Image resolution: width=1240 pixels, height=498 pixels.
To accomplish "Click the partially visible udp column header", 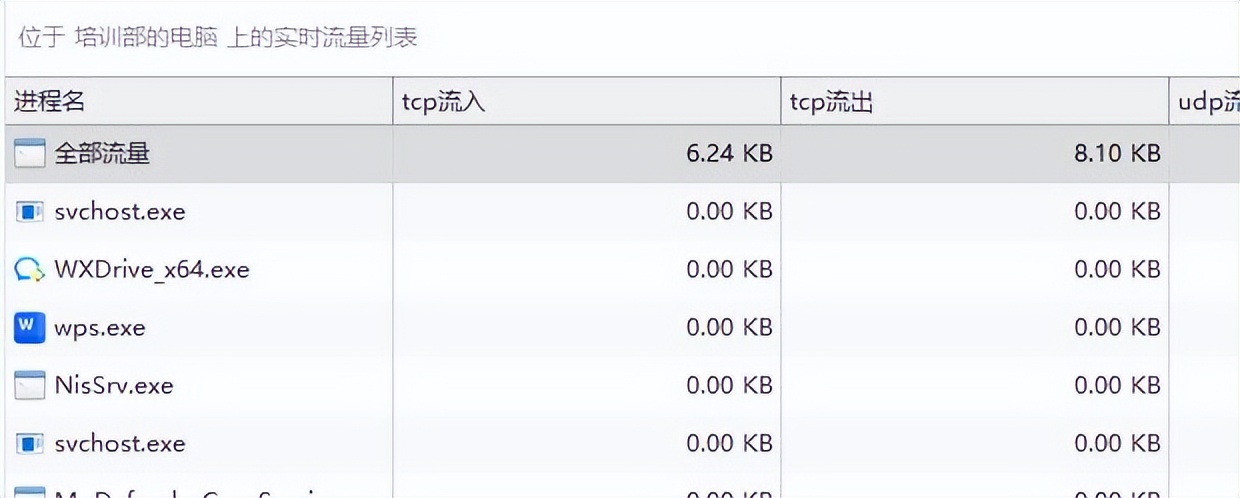I will 1208,101.
